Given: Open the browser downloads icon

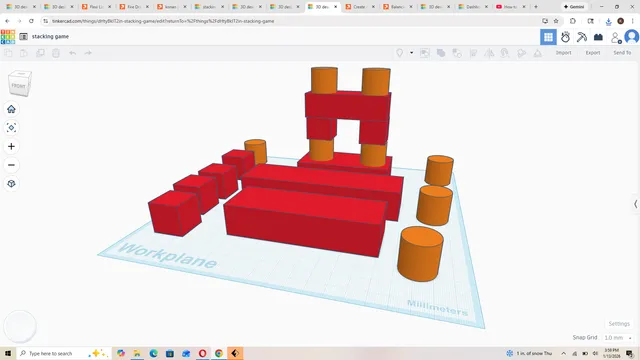Looking at the screenshot, I should pyautogui.click(x=608, y=21).
